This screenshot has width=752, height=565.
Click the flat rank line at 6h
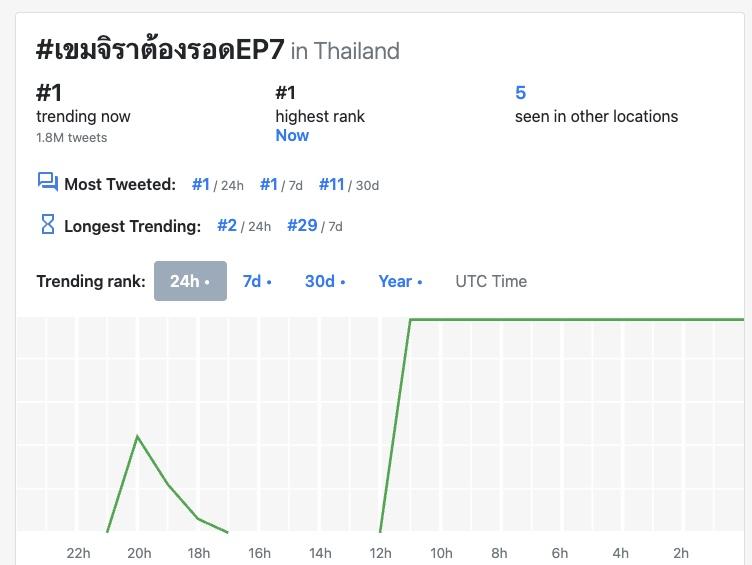click(560, 319)
